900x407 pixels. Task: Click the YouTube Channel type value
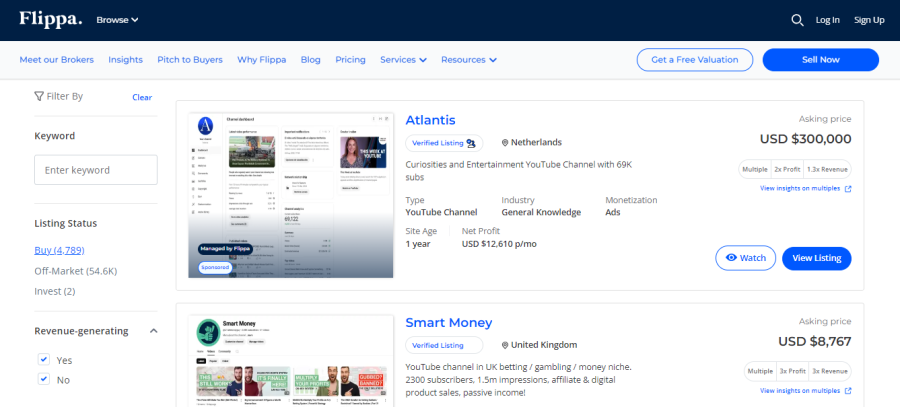click(441, 212)
